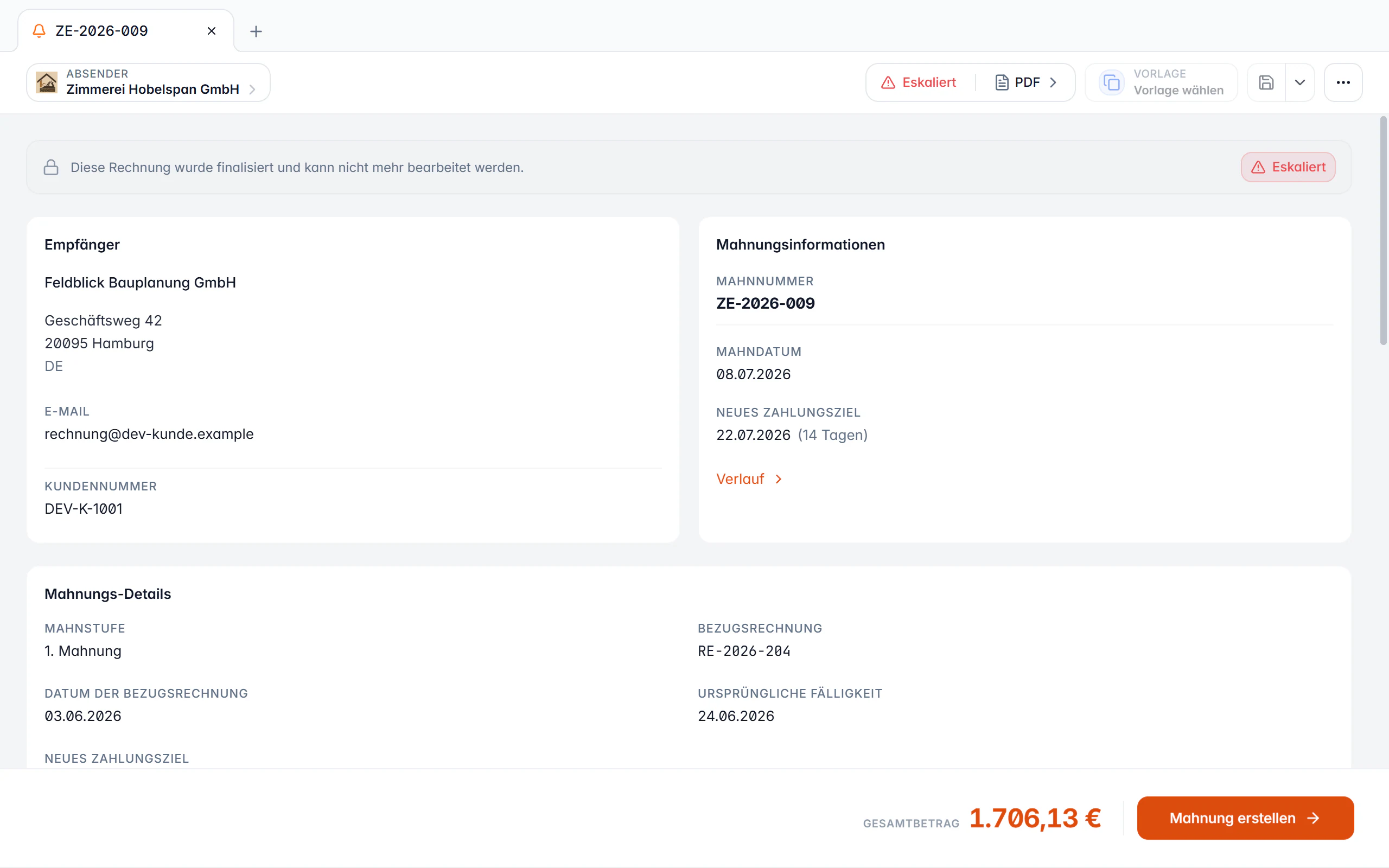
Task: Click the Mahnnummer value ZE-2026-009
Action: tap(765, 303)
